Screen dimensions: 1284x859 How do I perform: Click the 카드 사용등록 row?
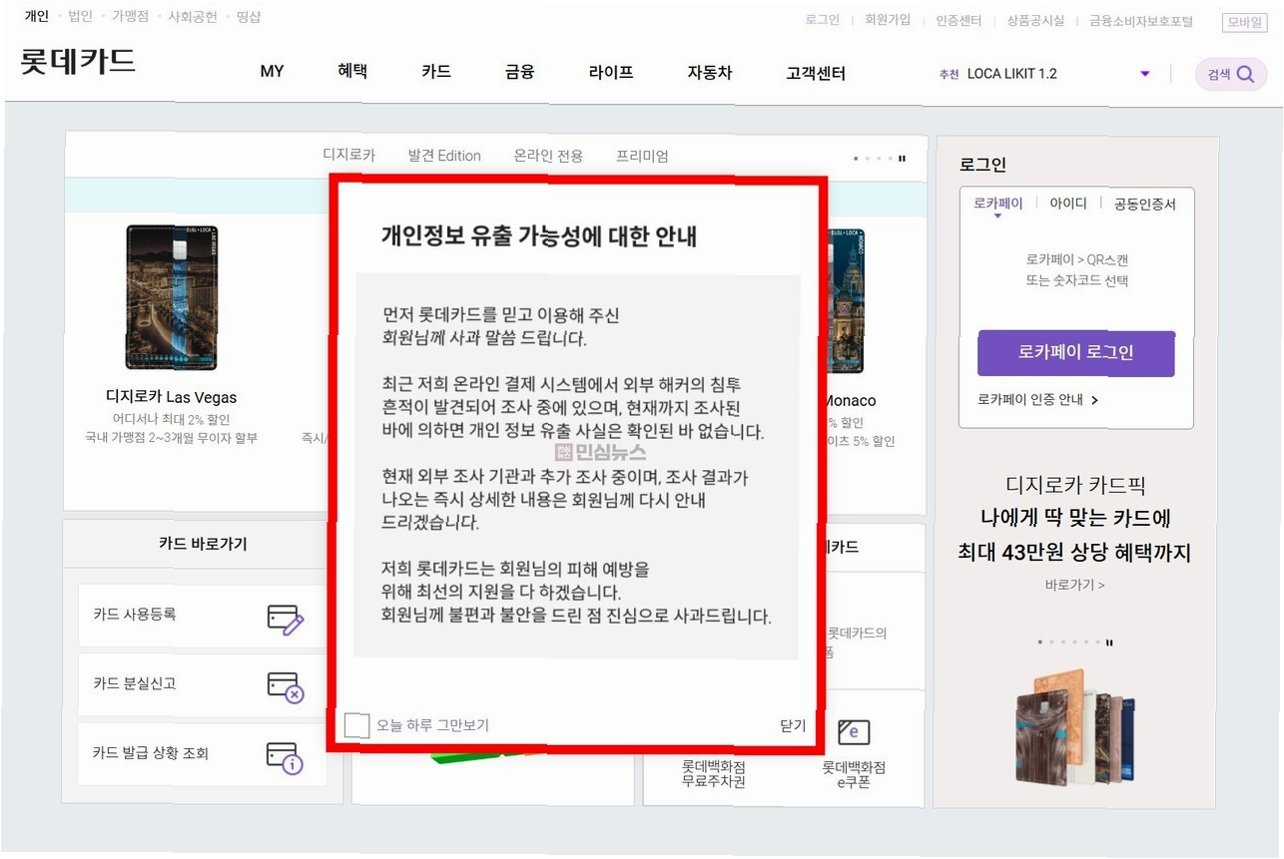(202, 616)
